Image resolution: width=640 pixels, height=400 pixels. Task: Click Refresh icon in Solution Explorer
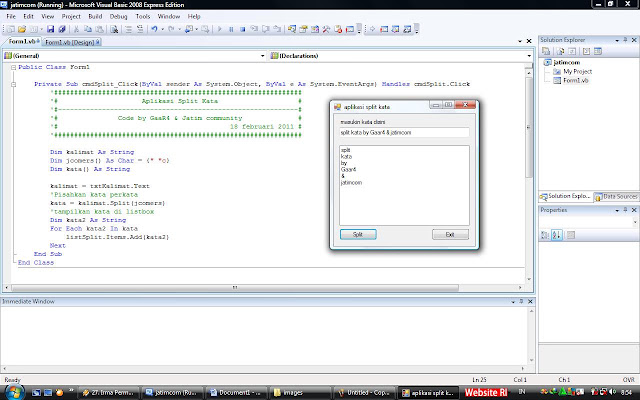[x=572, y=51]
